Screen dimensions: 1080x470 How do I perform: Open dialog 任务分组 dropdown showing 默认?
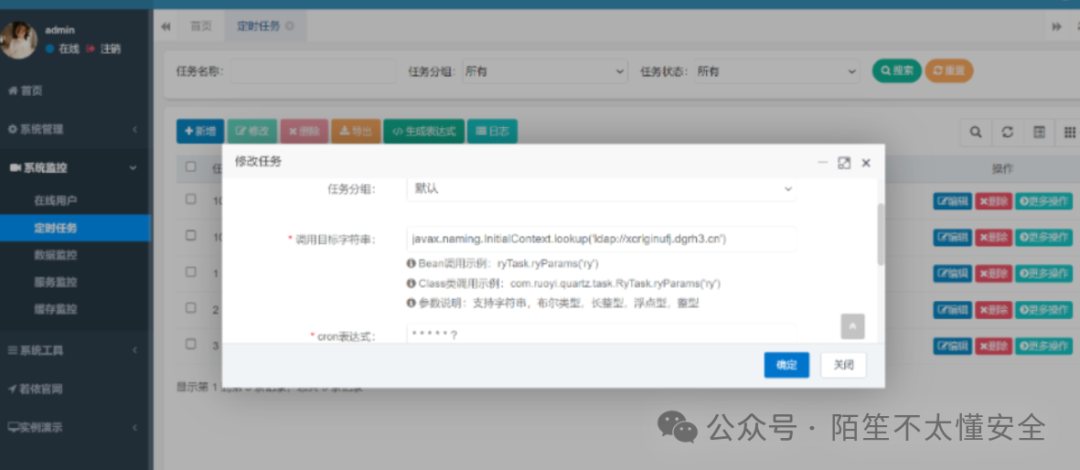pyautogui.click(x=601, y=189)
